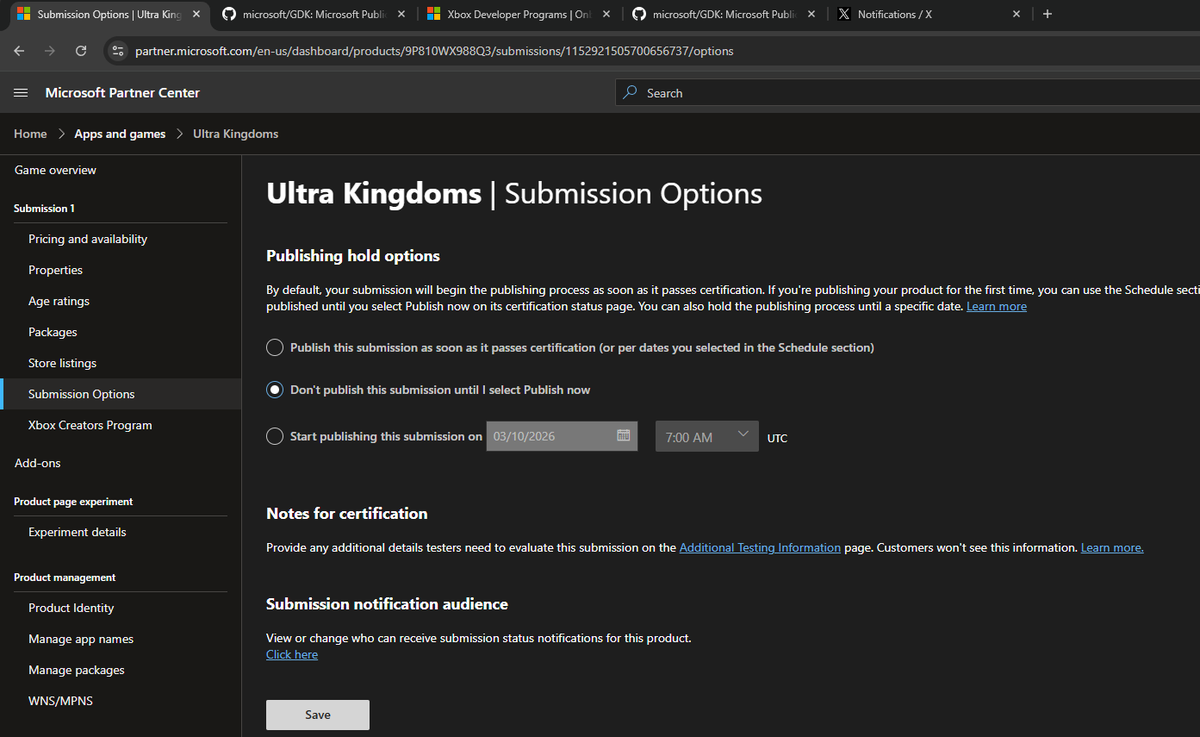Click the Submission 1 sidebar heading
The width and height of the screenshot is (1200, 737).
(x=44, y=208)
